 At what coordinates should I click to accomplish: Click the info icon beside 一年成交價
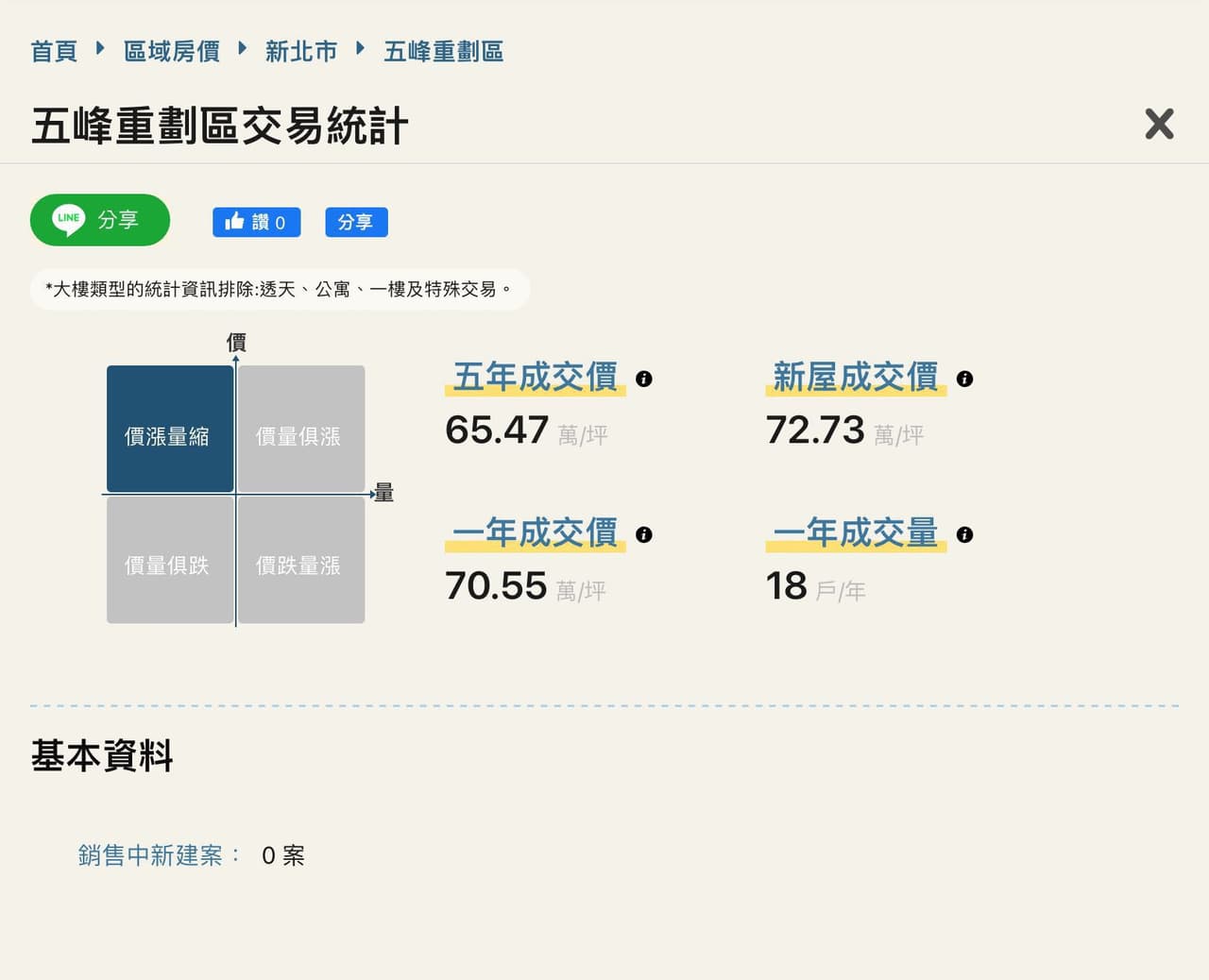pos(644,534)
